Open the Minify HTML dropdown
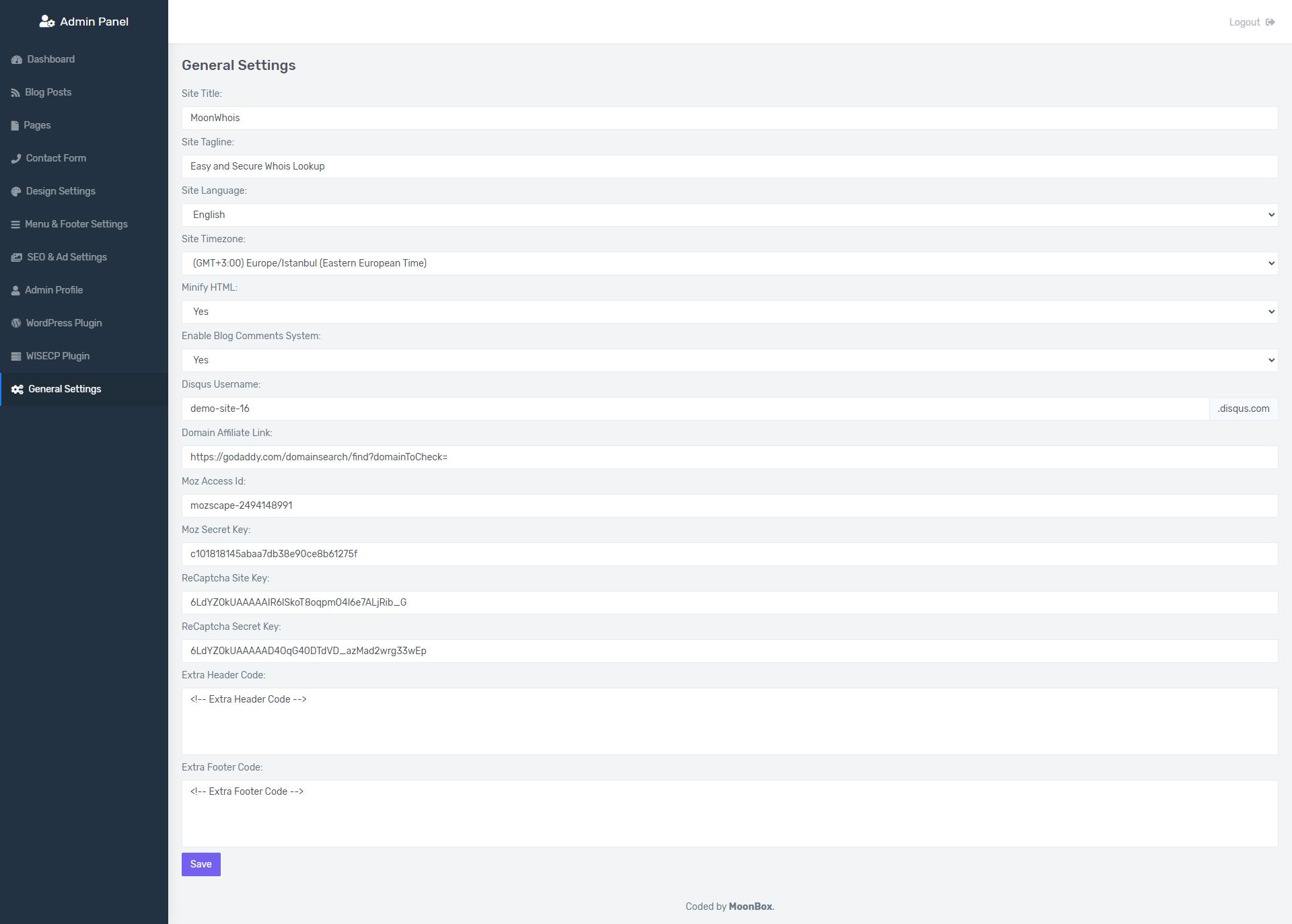 pyautogui.click(x=729, y=312)
